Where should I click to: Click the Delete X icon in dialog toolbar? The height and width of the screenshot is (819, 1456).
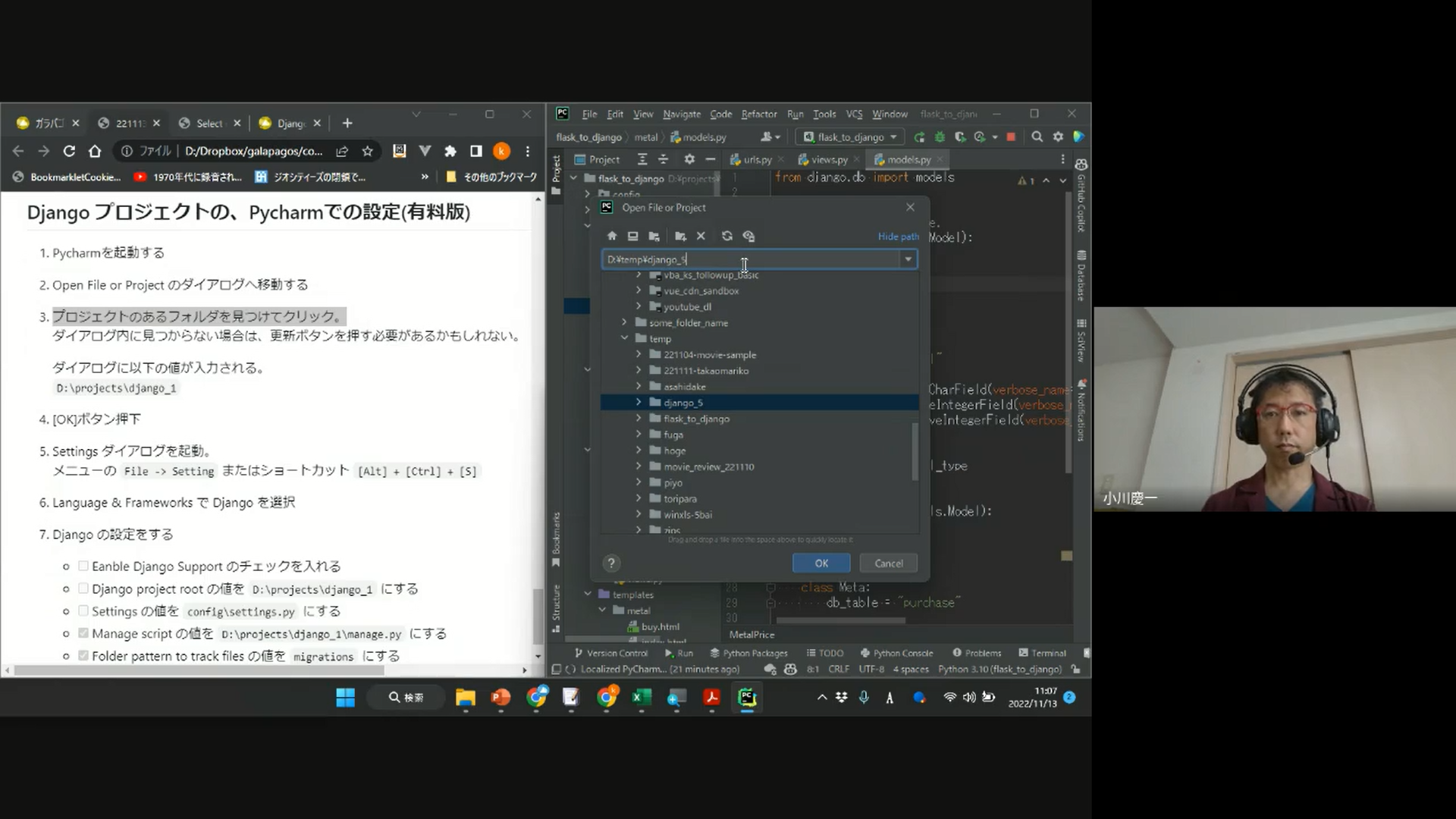701,236
